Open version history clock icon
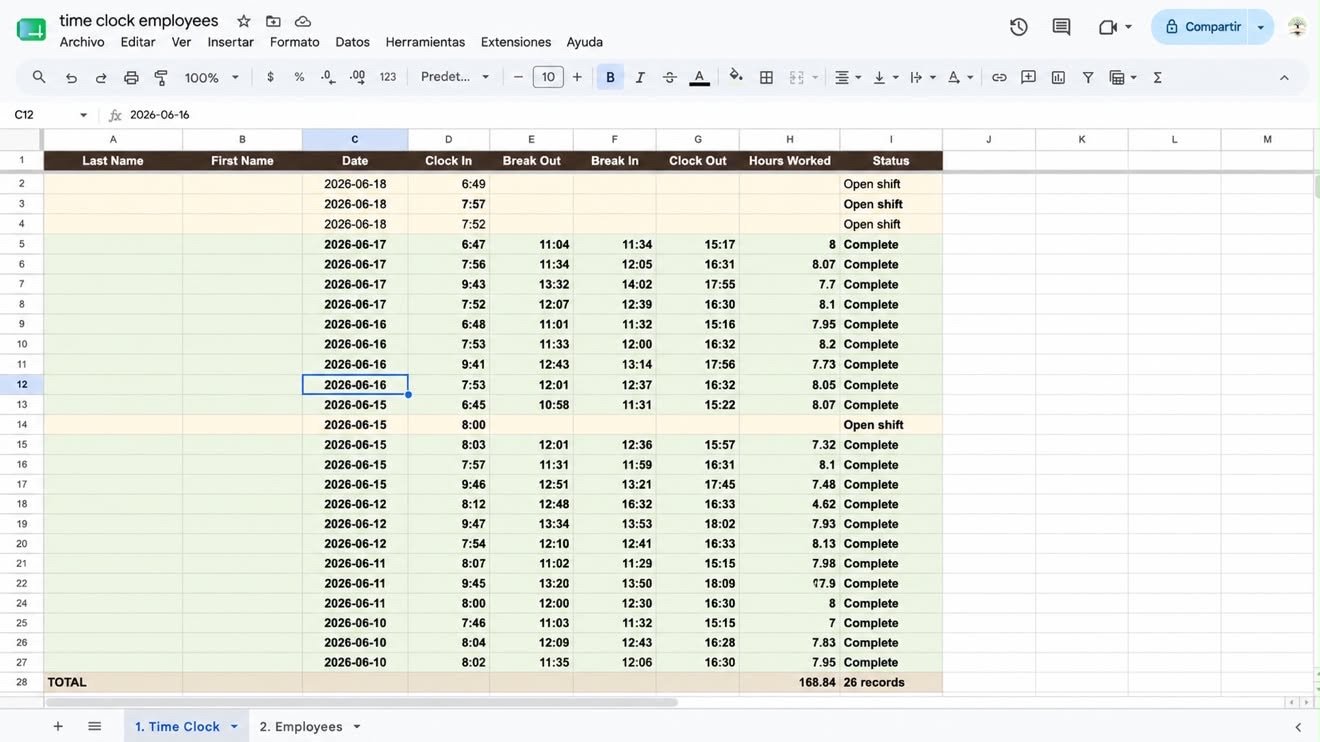The image size is (1320, 742). [1019, 27]
